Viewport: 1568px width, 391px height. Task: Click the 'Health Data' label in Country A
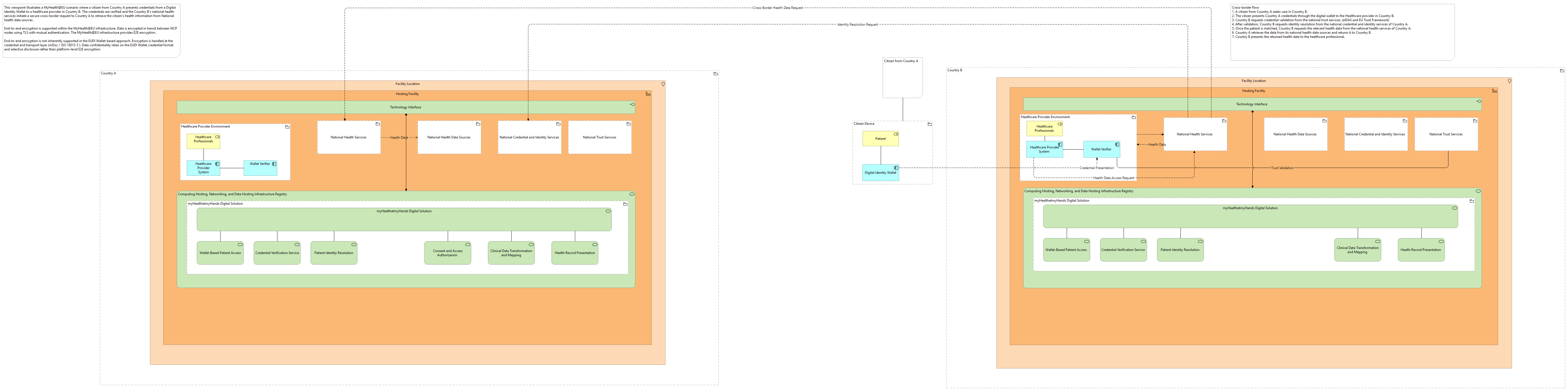click(399, 137)
